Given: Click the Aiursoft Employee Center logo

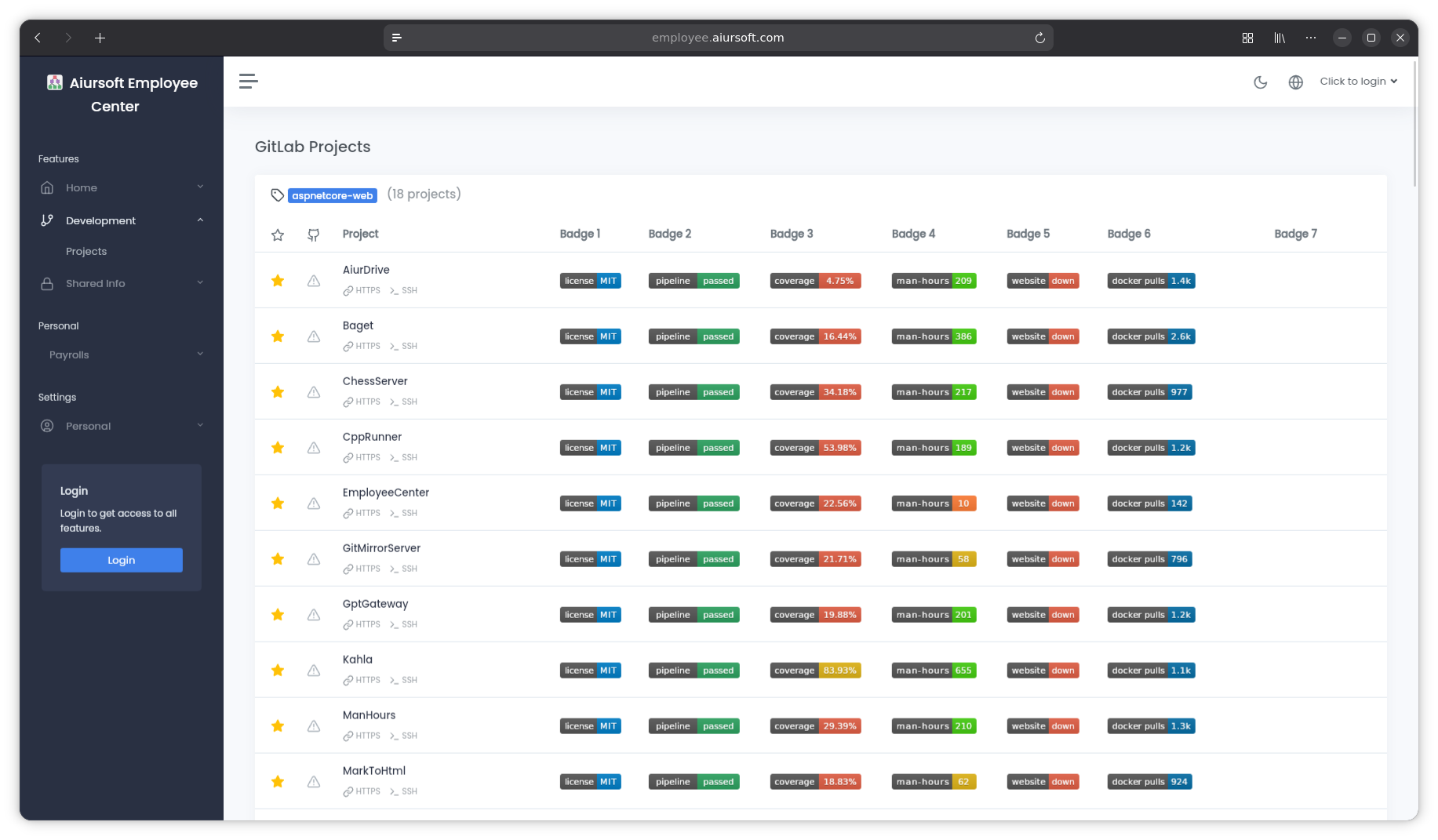Looking at the screenshot, I should tap(55, 83).
